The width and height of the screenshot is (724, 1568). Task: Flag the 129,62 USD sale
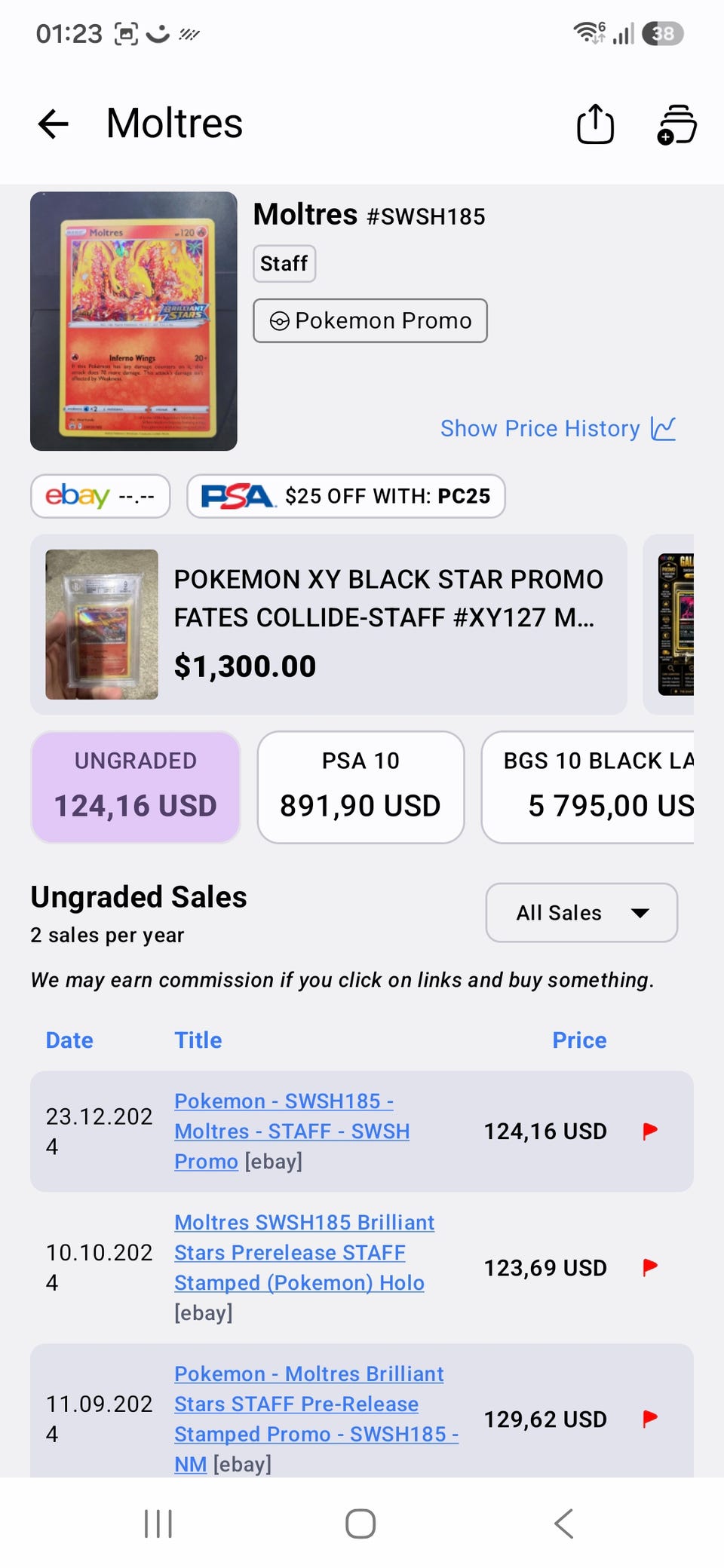point(649,1419)
